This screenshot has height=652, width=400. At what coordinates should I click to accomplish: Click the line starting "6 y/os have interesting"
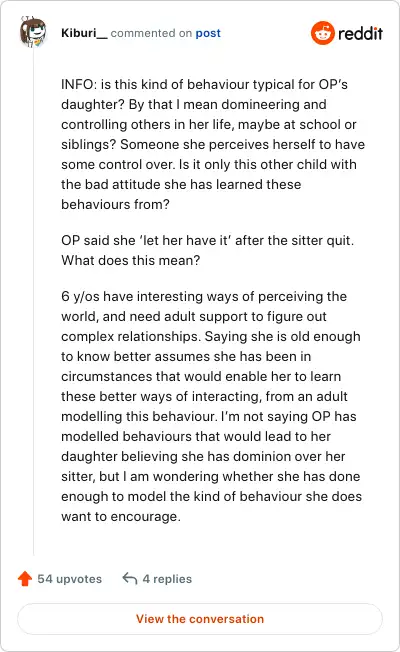click(x=204, y=296)
